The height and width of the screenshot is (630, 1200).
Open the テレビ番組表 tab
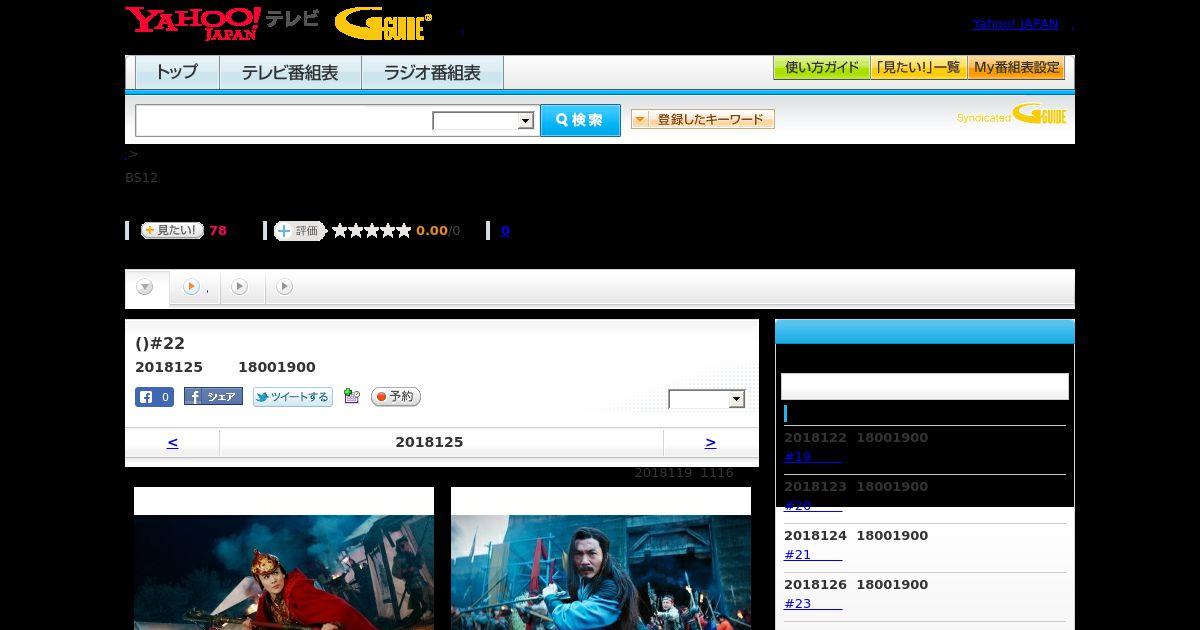[x=290, y=72]
